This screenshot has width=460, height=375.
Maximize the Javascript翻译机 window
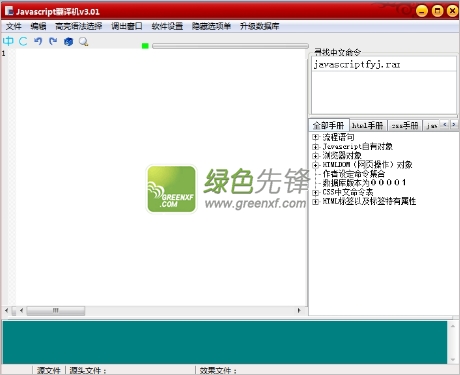click(x=437, y=11)
